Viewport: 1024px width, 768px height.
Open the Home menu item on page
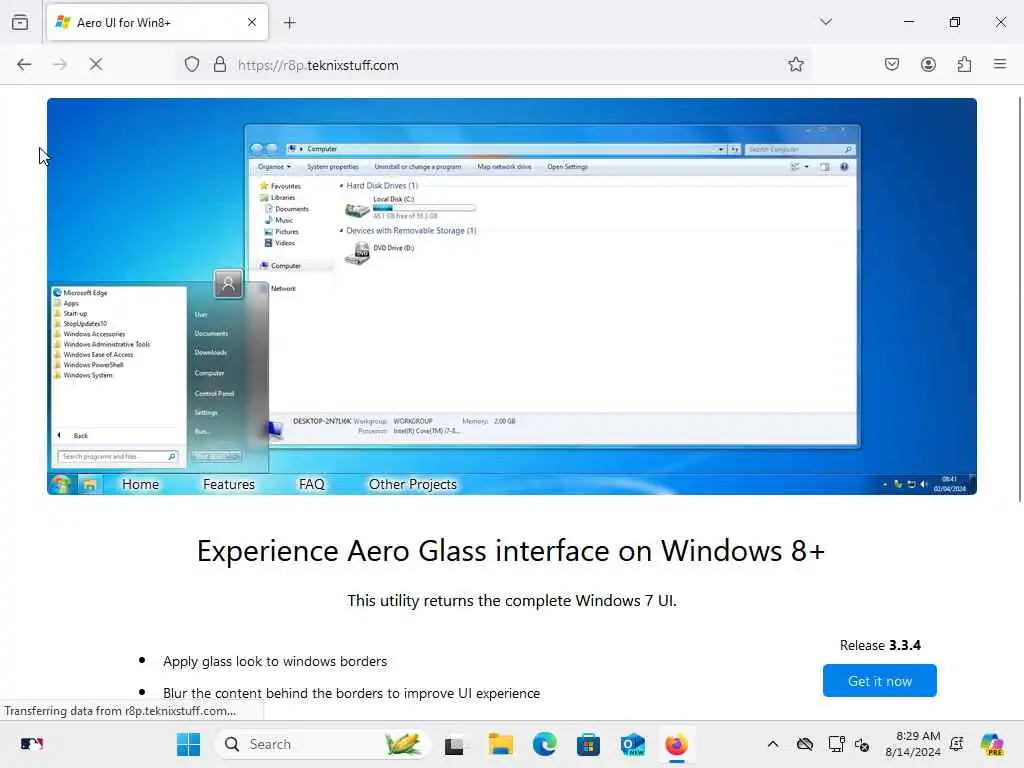click(140, 485)
